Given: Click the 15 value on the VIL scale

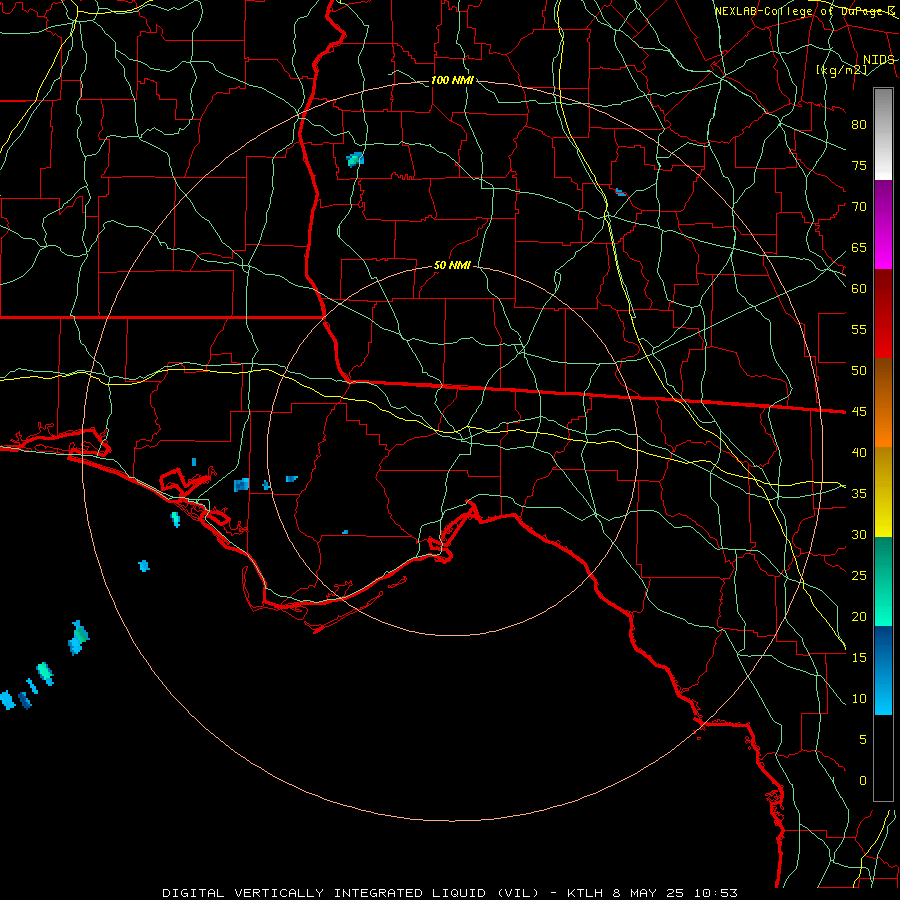Looking at the screenshot, I should [x=859, y=658].
